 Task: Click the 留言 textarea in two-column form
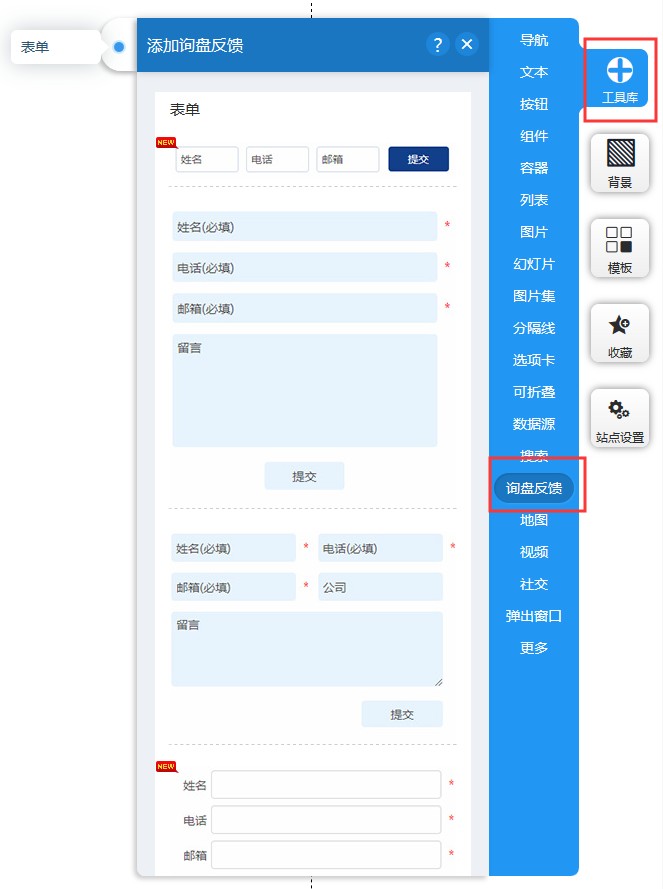click(x=307, y=649)
